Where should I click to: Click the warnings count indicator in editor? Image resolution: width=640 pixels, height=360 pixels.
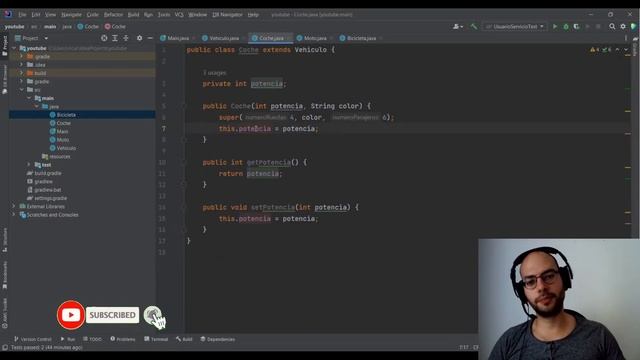tap(595, 50)
